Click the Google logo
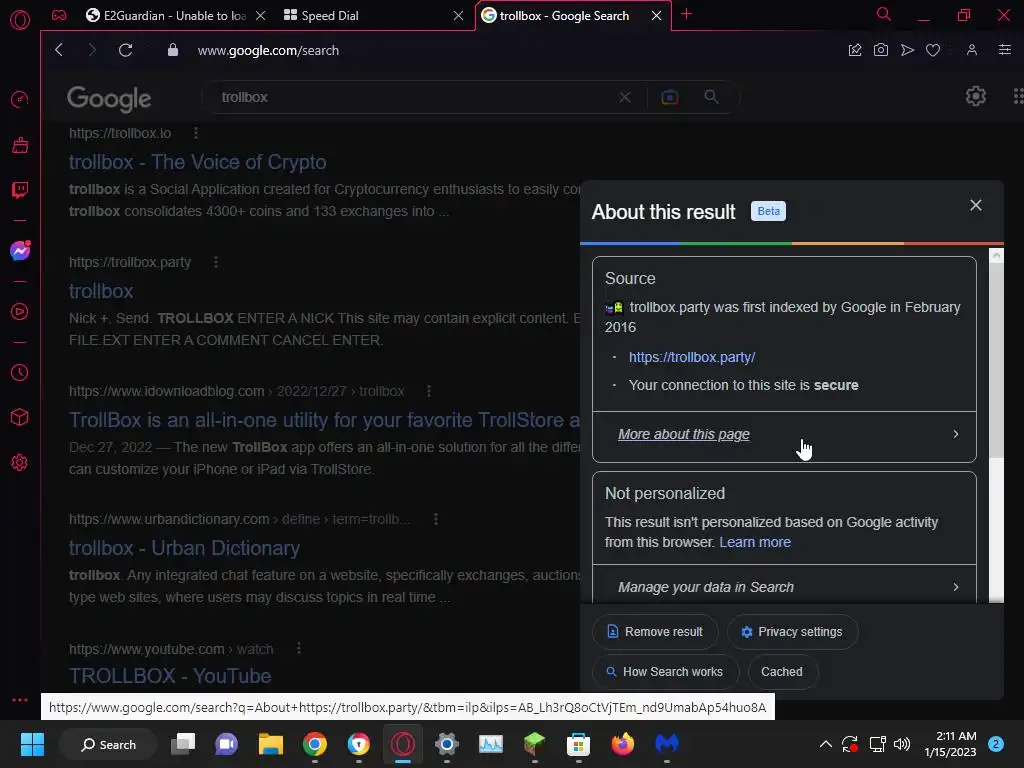1024x768 pixels. click(x=109, y=99)
